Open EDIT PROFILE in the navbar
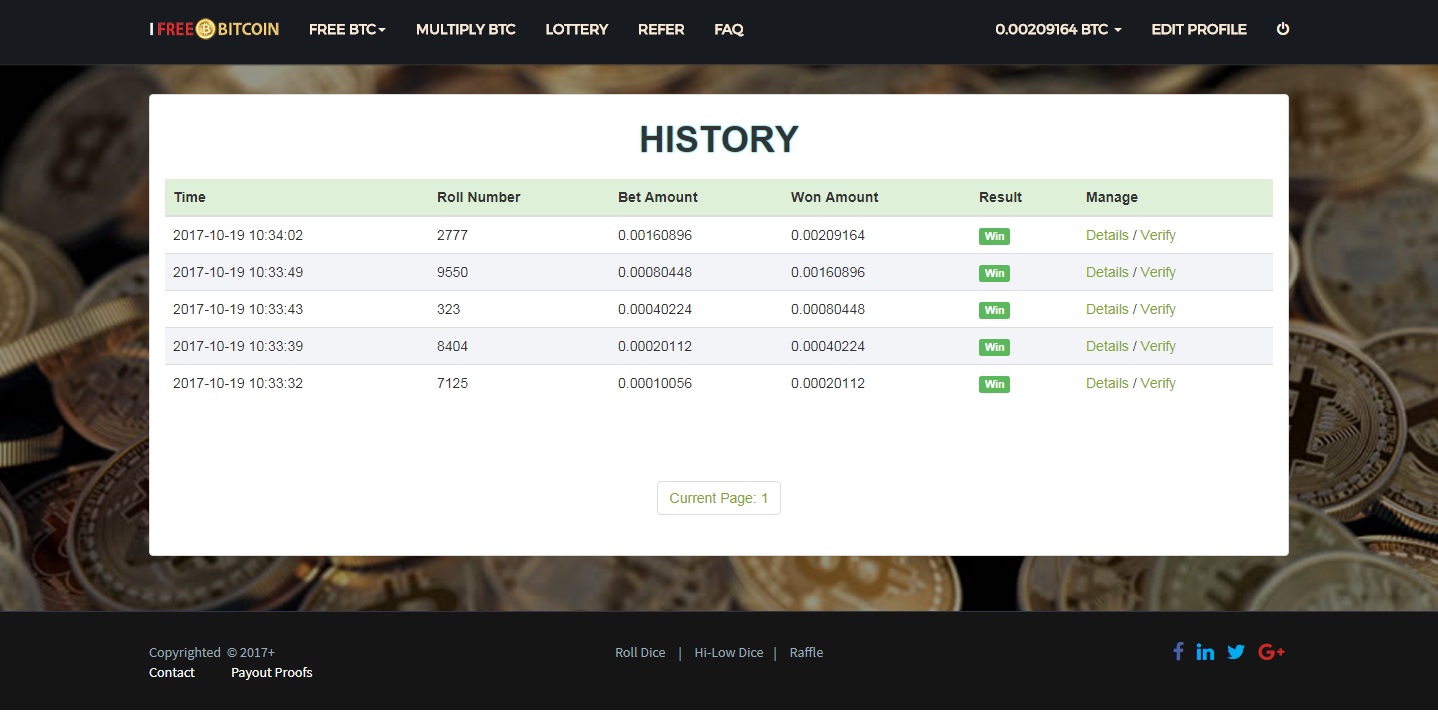This screenshot has width=1438, height=712. click(x=1199, y=29)
